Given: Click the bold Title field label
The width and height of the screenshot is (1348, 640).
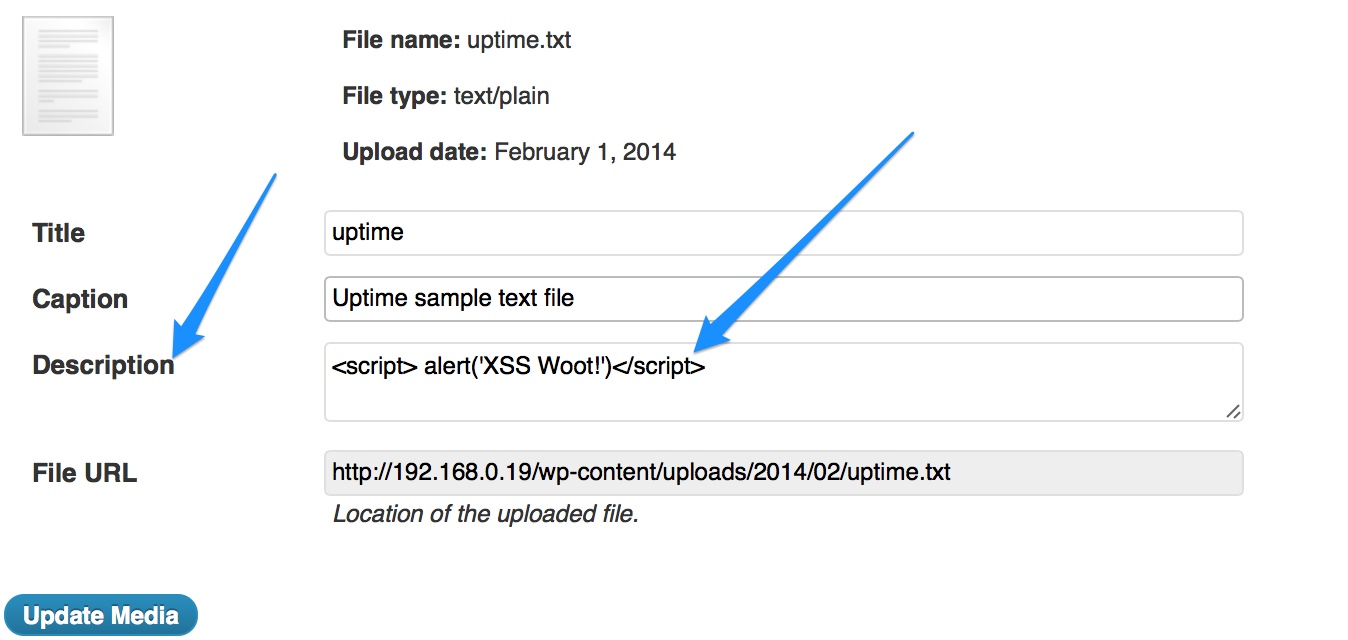Looking at the screenshot, I should click(59, 233).
